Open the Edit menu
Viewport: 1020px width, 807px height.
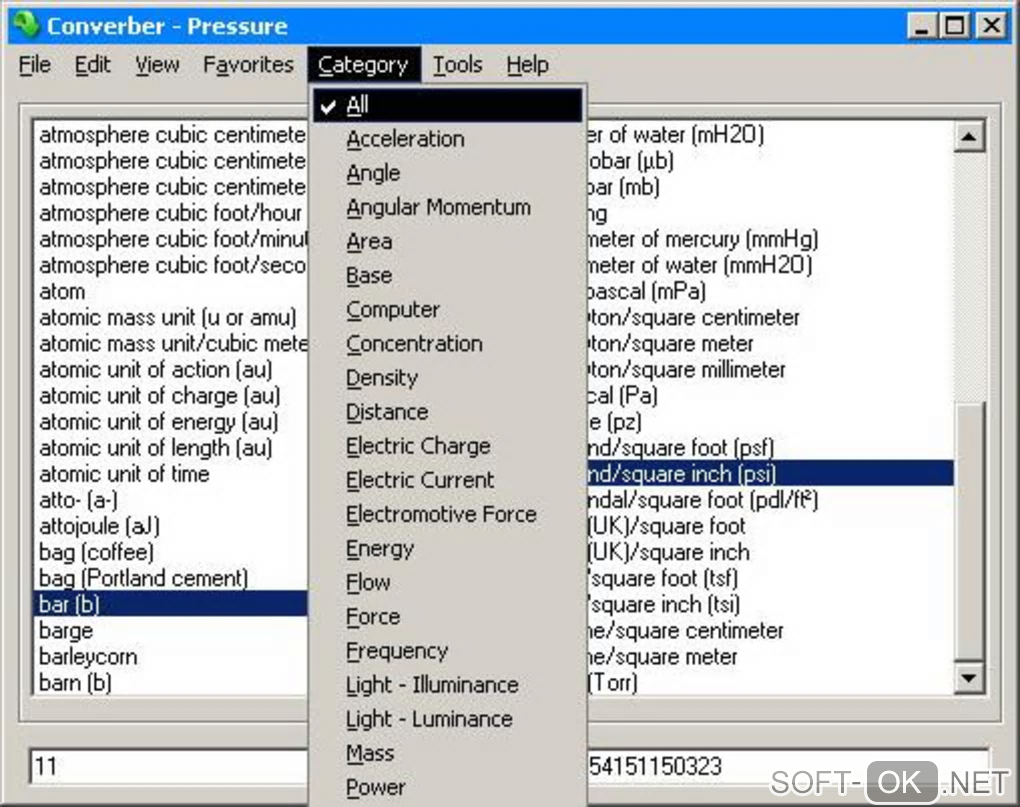click(x=92, y=64)
